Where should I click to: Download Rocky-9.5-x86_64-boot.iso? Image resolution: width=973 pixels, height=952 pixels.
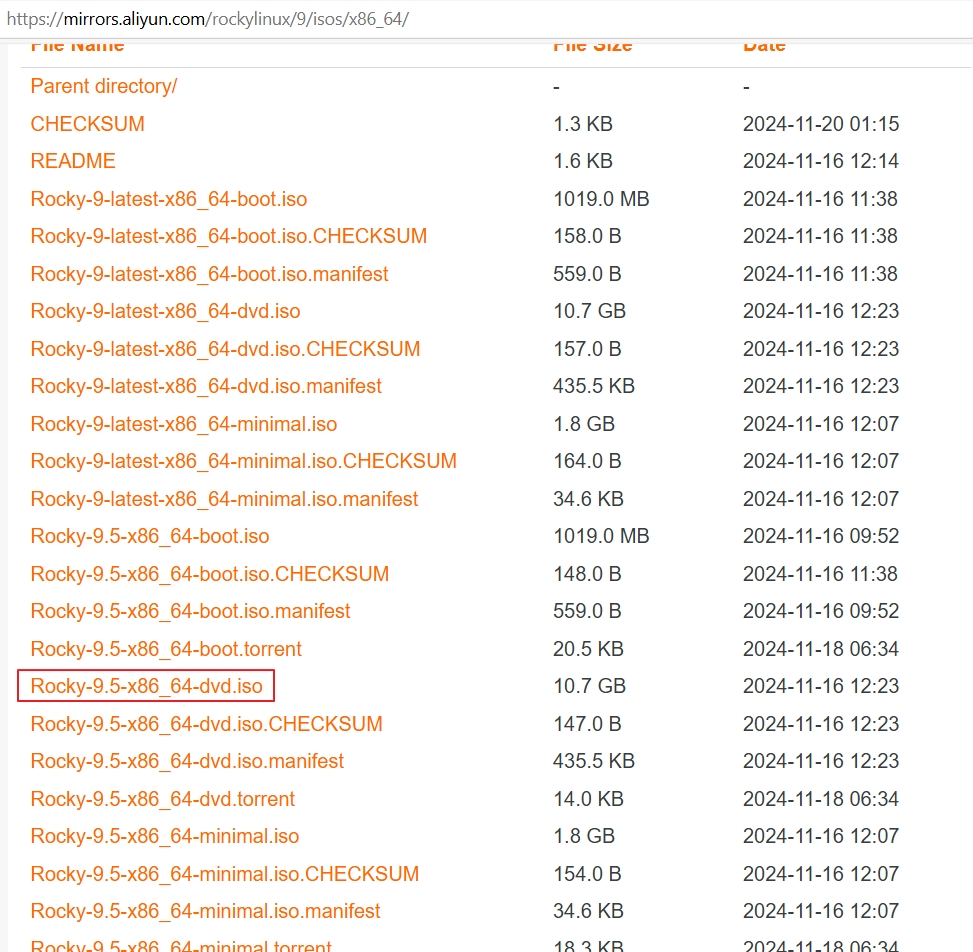tap(150, 537)
